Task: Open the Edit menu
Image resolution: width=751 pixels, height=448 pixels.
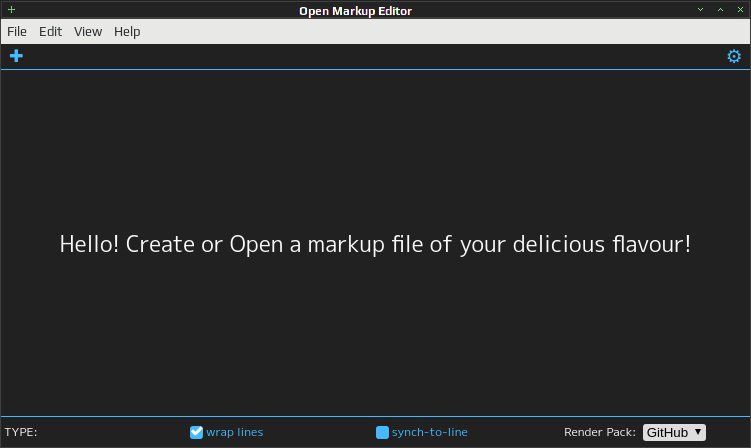Action: pos(50,32)
